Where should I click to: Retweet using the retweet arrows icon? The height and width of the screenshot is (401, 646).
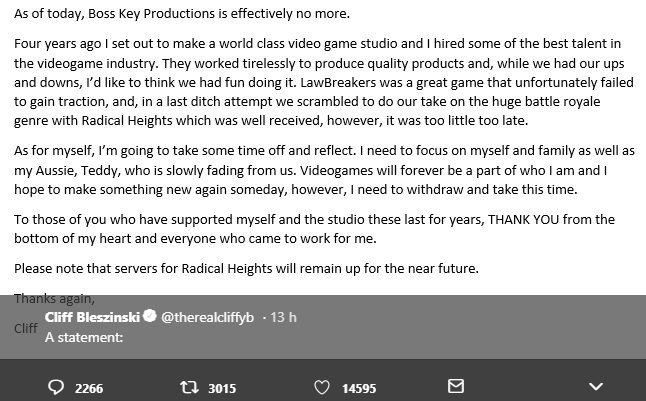189,387
